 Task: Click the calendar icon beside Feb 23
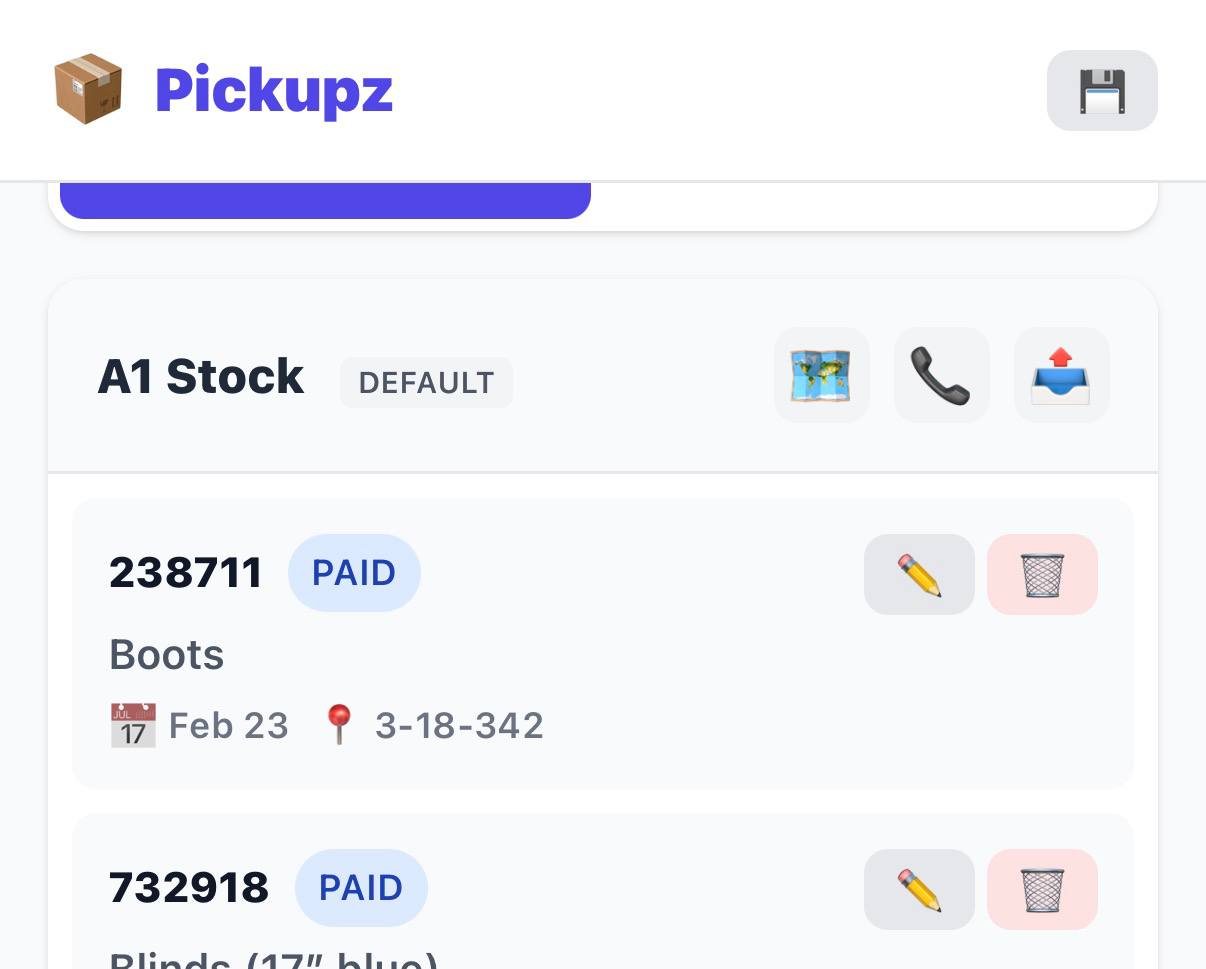pyautogui.click(x=133, y=725)
